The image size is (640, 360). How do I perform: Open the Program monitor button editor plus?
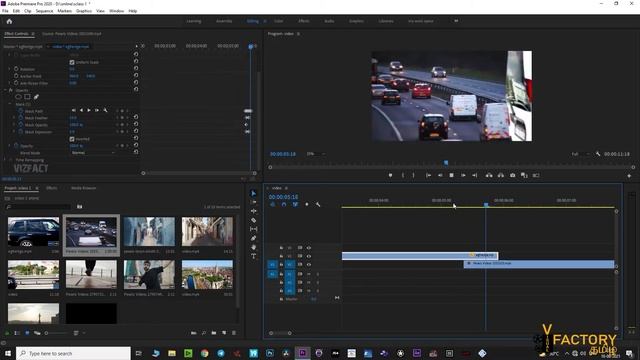pyautogui.click(x=629, y=176)
